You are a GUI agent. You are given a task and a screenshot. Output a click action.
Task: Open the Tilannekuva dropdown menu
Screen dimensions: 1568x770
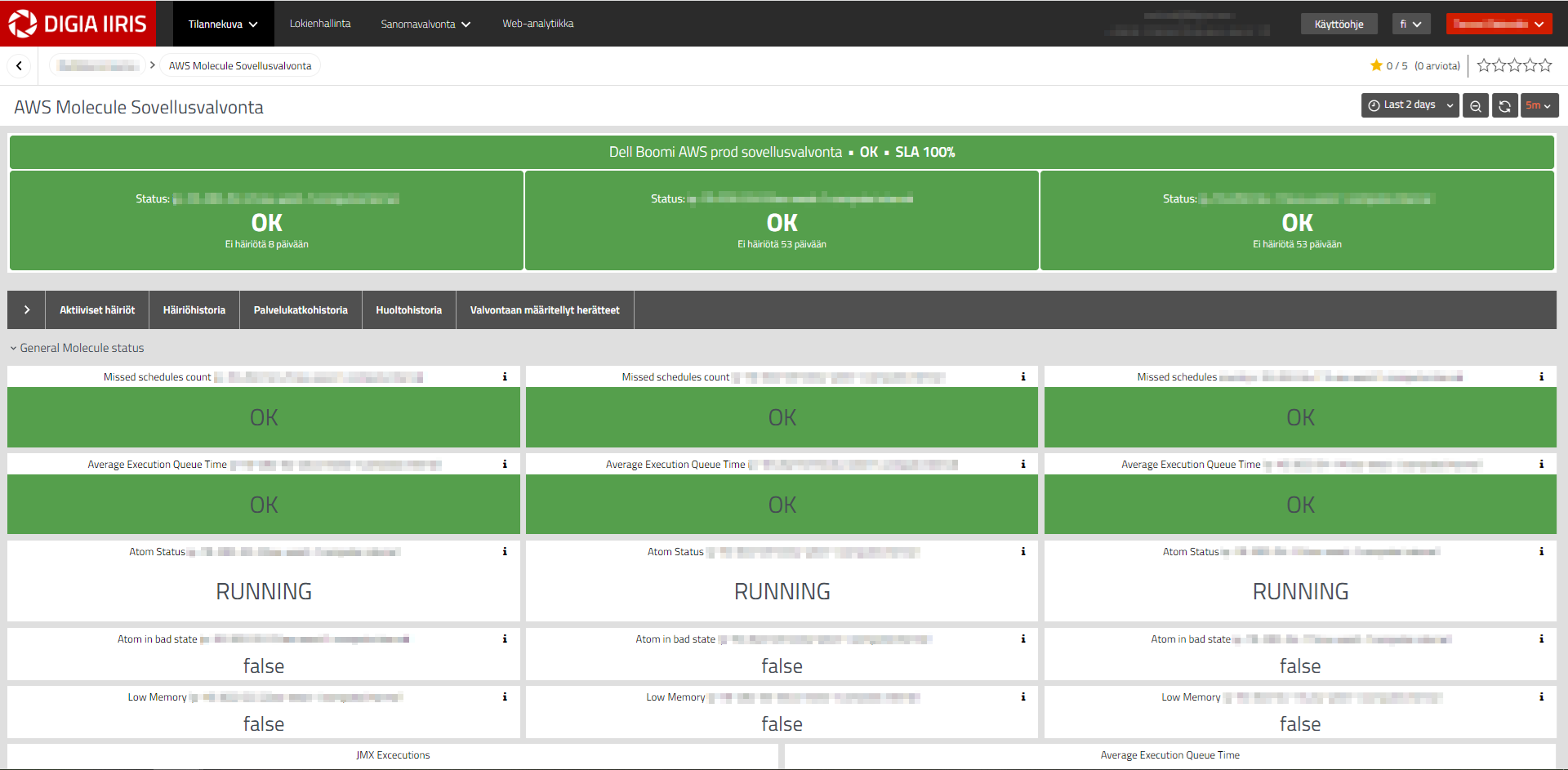(x=223, y=24)
